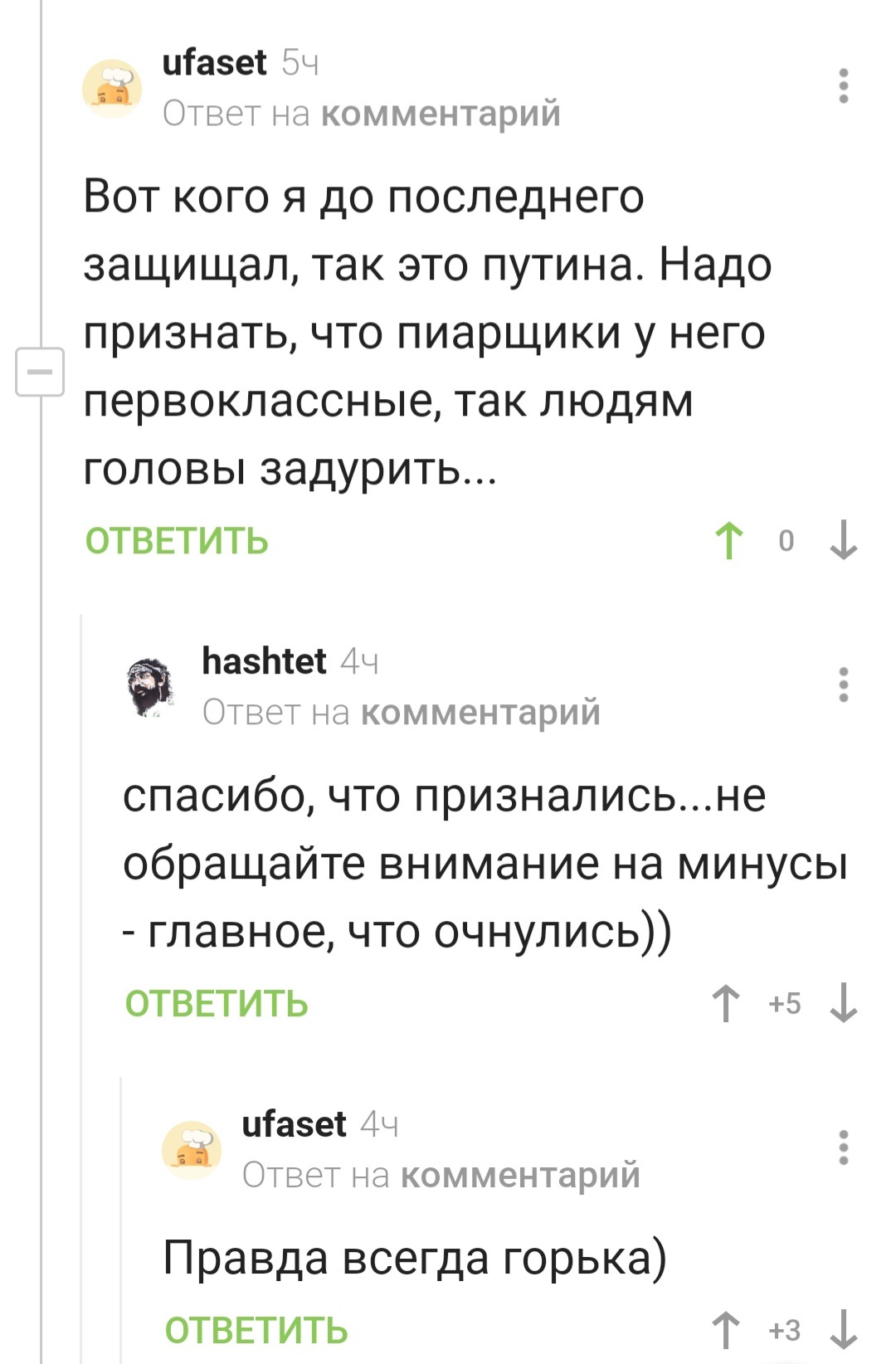Collapse the comment thread with minus button
The width and height of the screenshot is (896, 1364).
[40, 372]
